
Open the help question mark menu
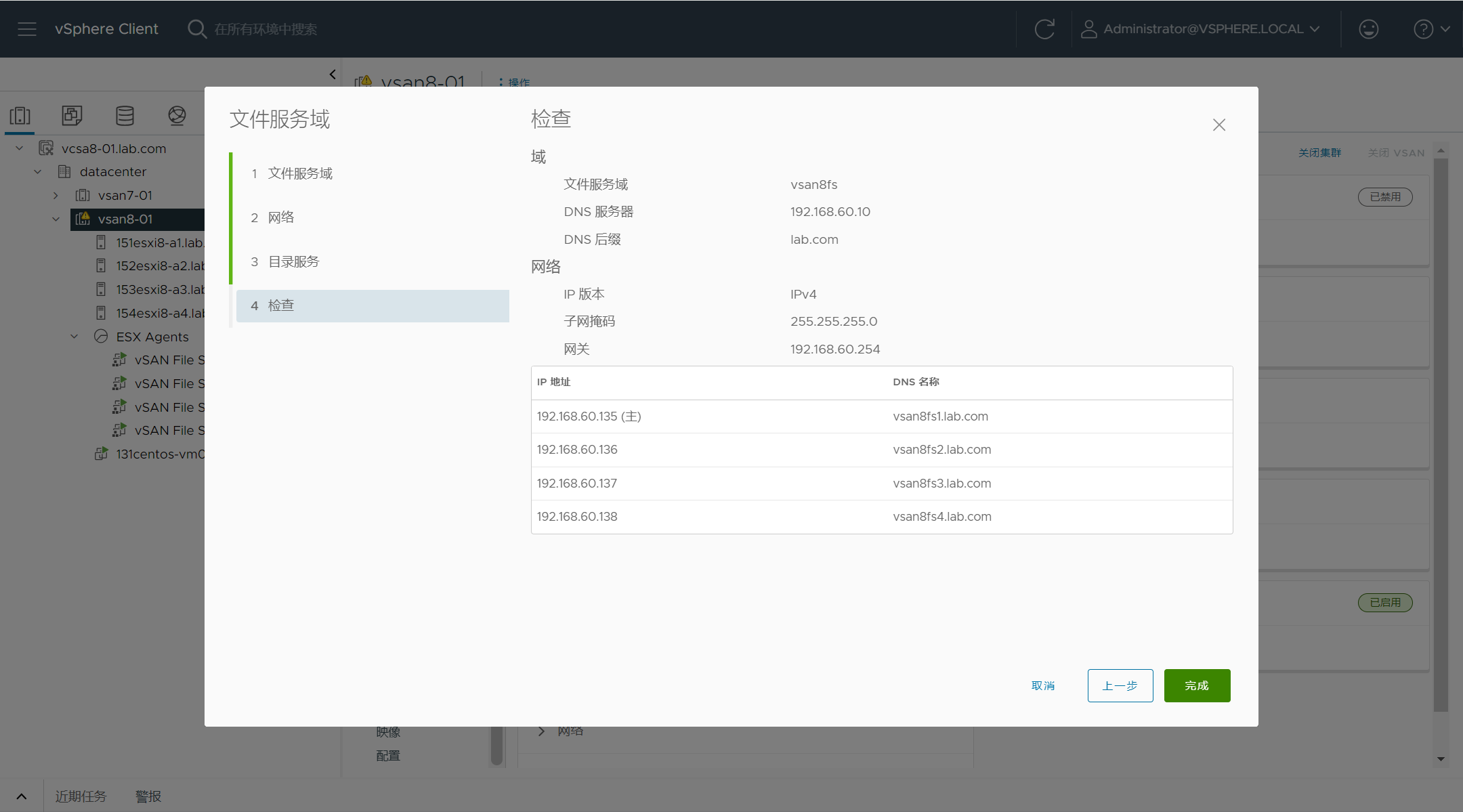tap(1431, 29)
